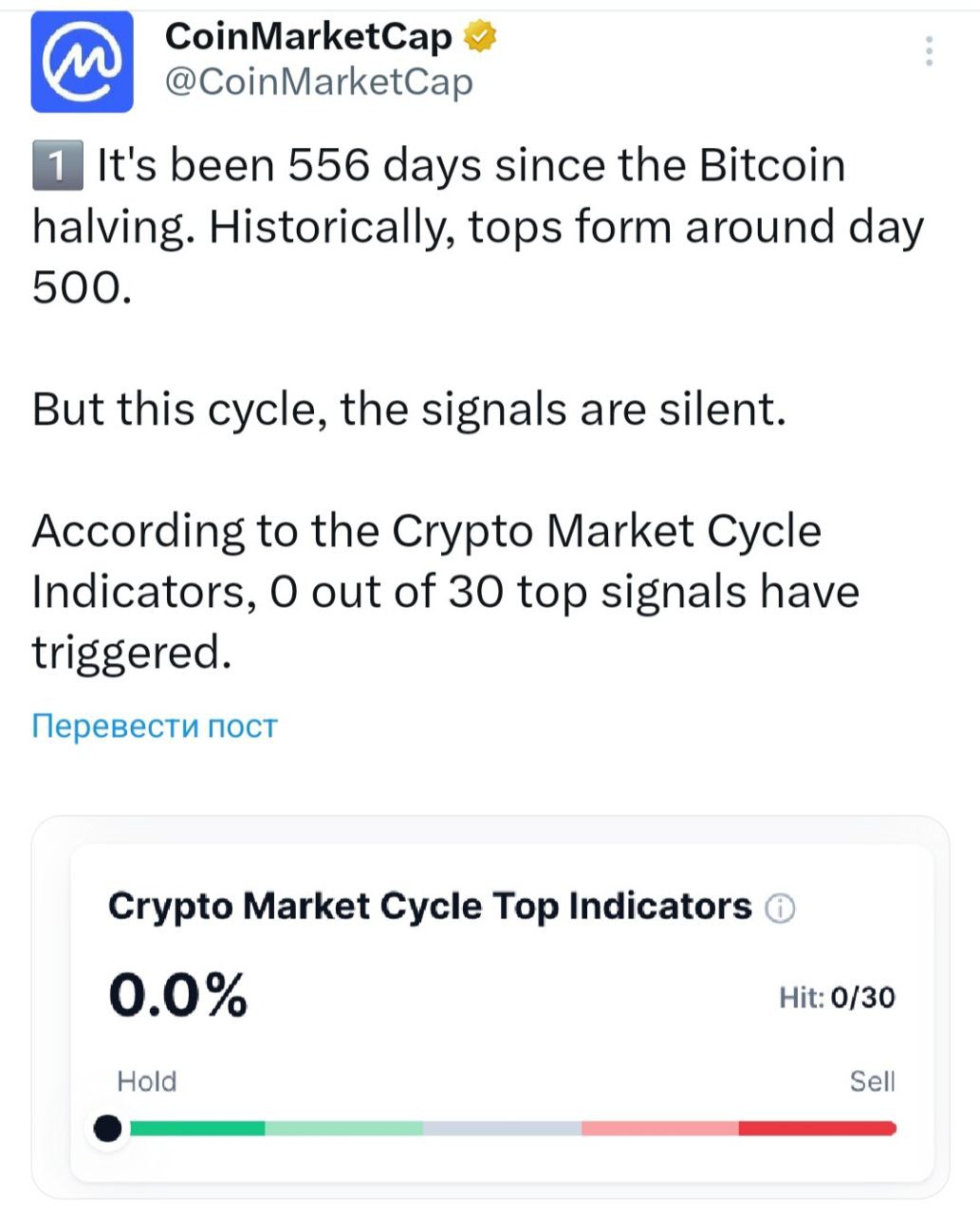
Task: Click the black slider knob at Hold
Action: pos(109,1129)
